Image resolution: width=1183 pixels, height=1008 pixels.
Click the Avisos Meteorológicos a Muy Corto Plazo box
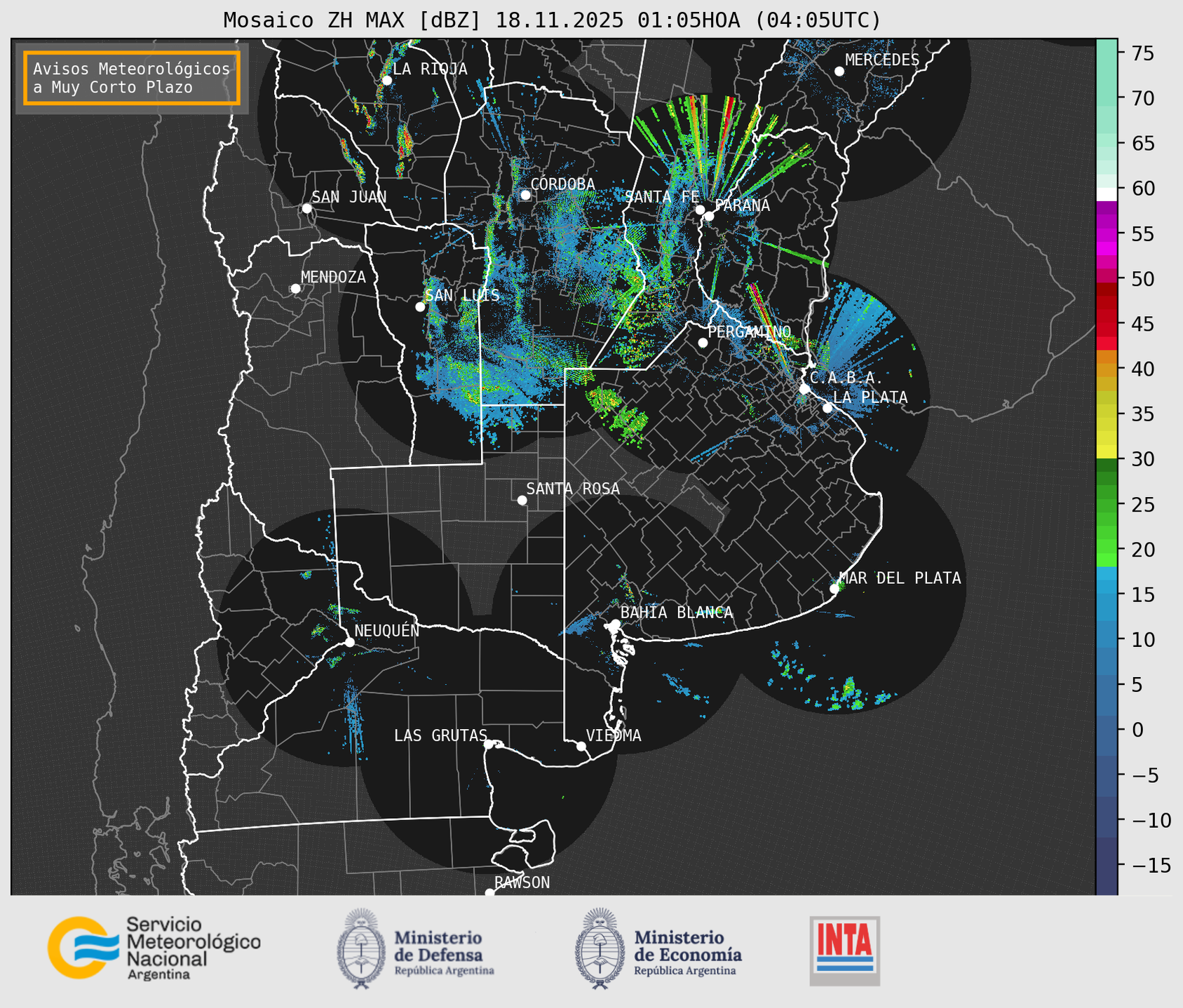(x=132, y=78)
